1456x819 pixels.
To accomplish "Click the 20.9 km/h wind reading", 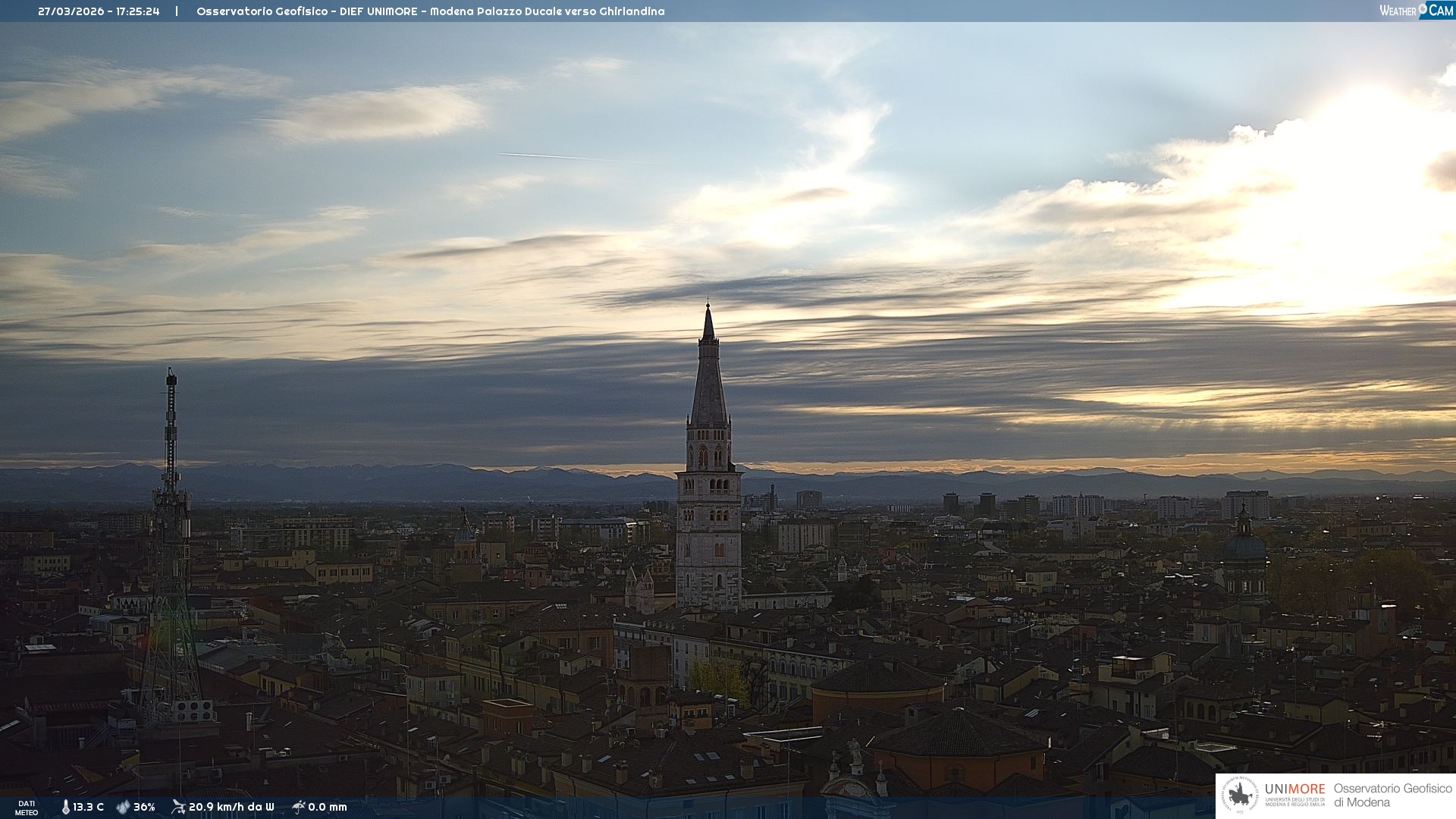I will click(231, 807).
